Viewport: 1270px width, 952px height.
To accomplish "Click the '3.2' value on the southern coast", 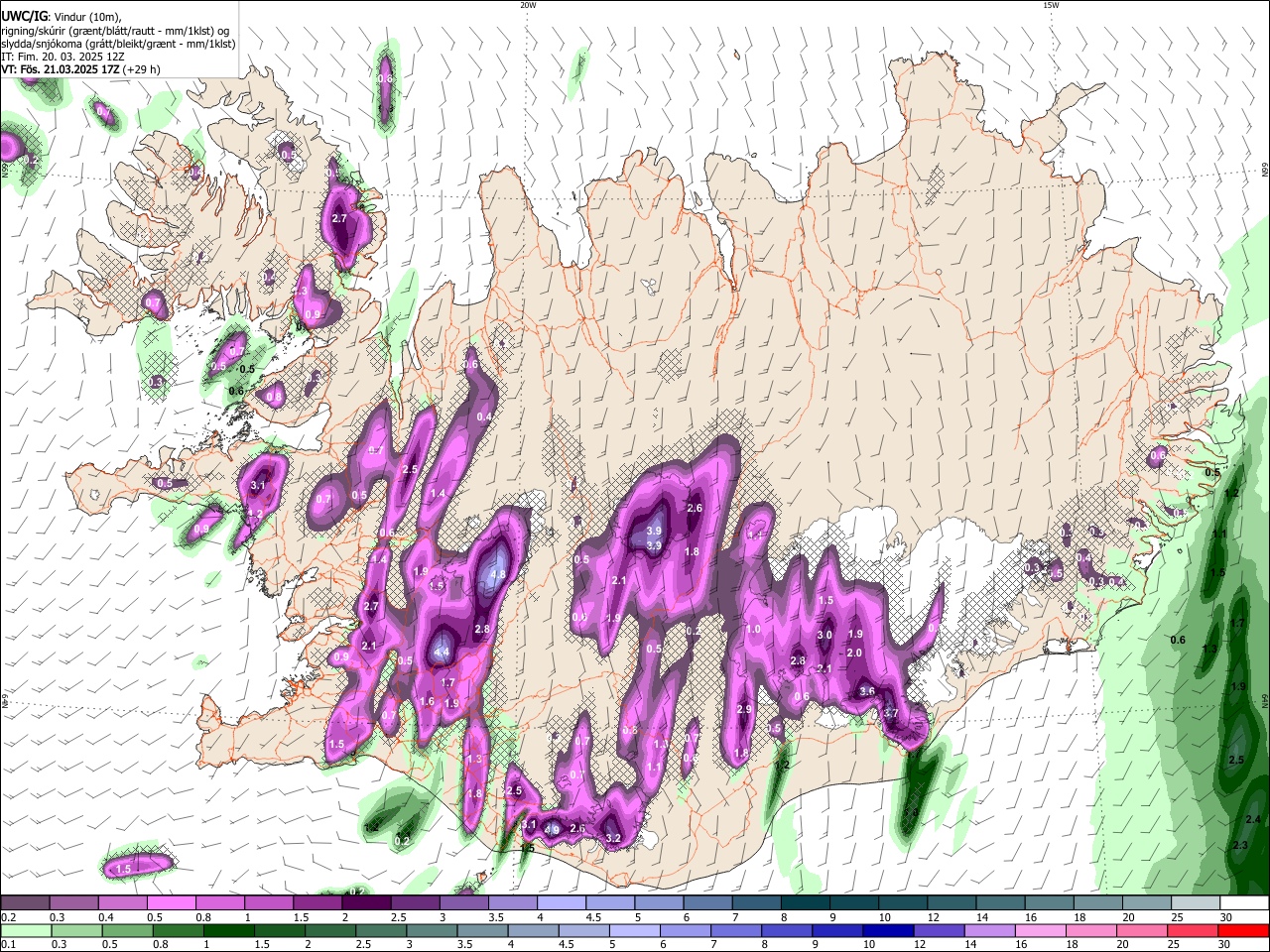I will coord(613,838).
